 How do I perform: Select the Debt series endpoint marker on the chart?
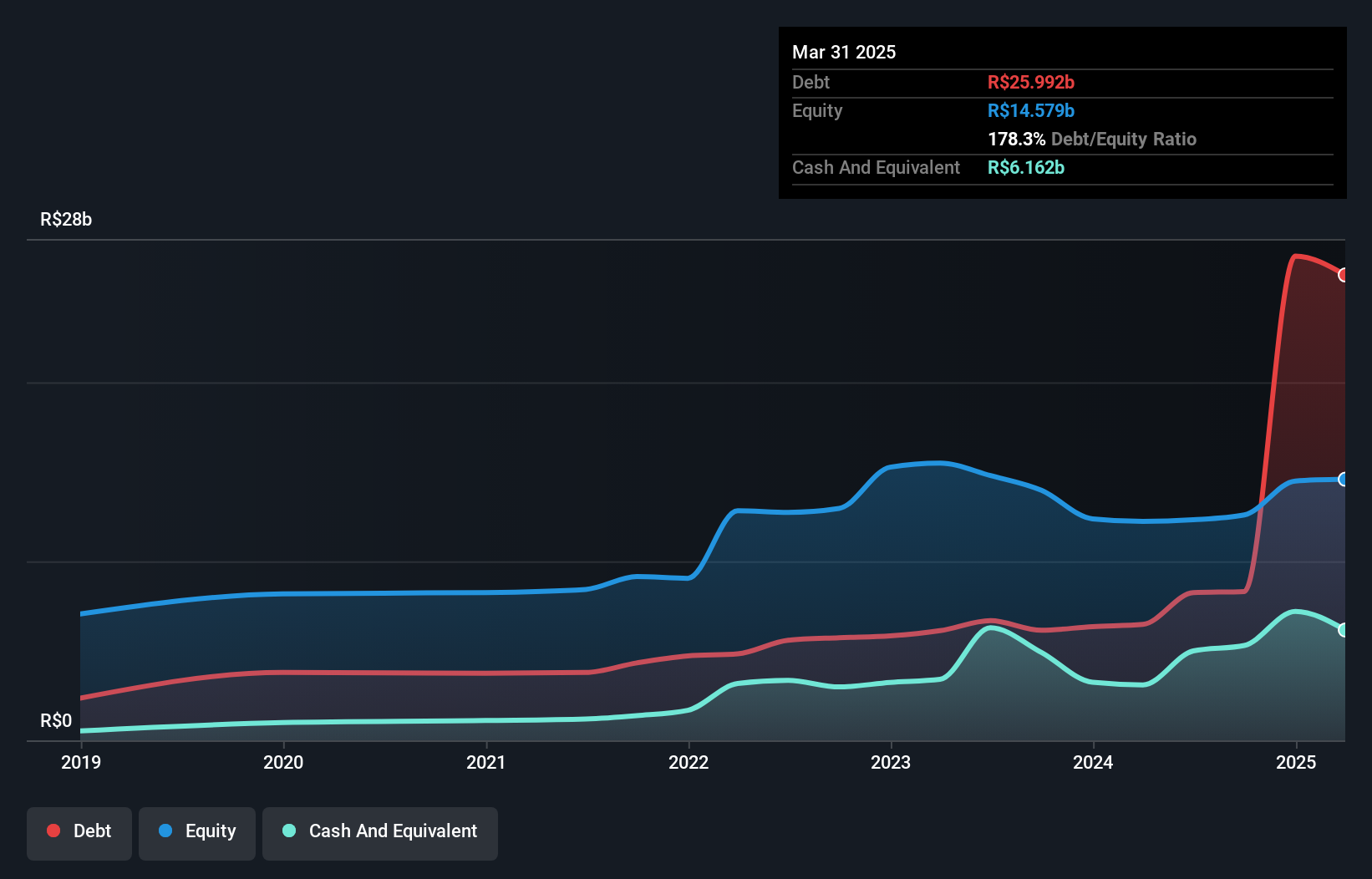point(1344,274)
